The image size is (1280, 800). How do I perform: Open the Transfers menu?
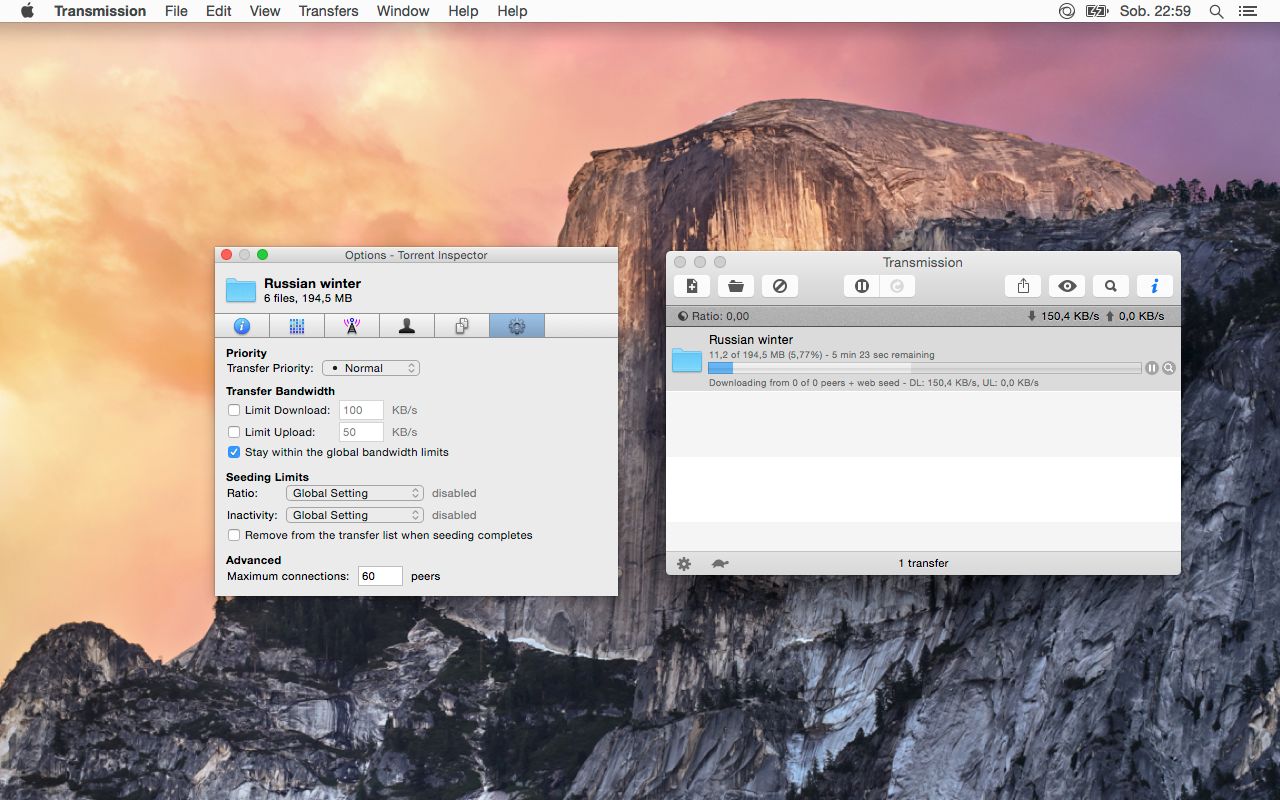point(328,11)
